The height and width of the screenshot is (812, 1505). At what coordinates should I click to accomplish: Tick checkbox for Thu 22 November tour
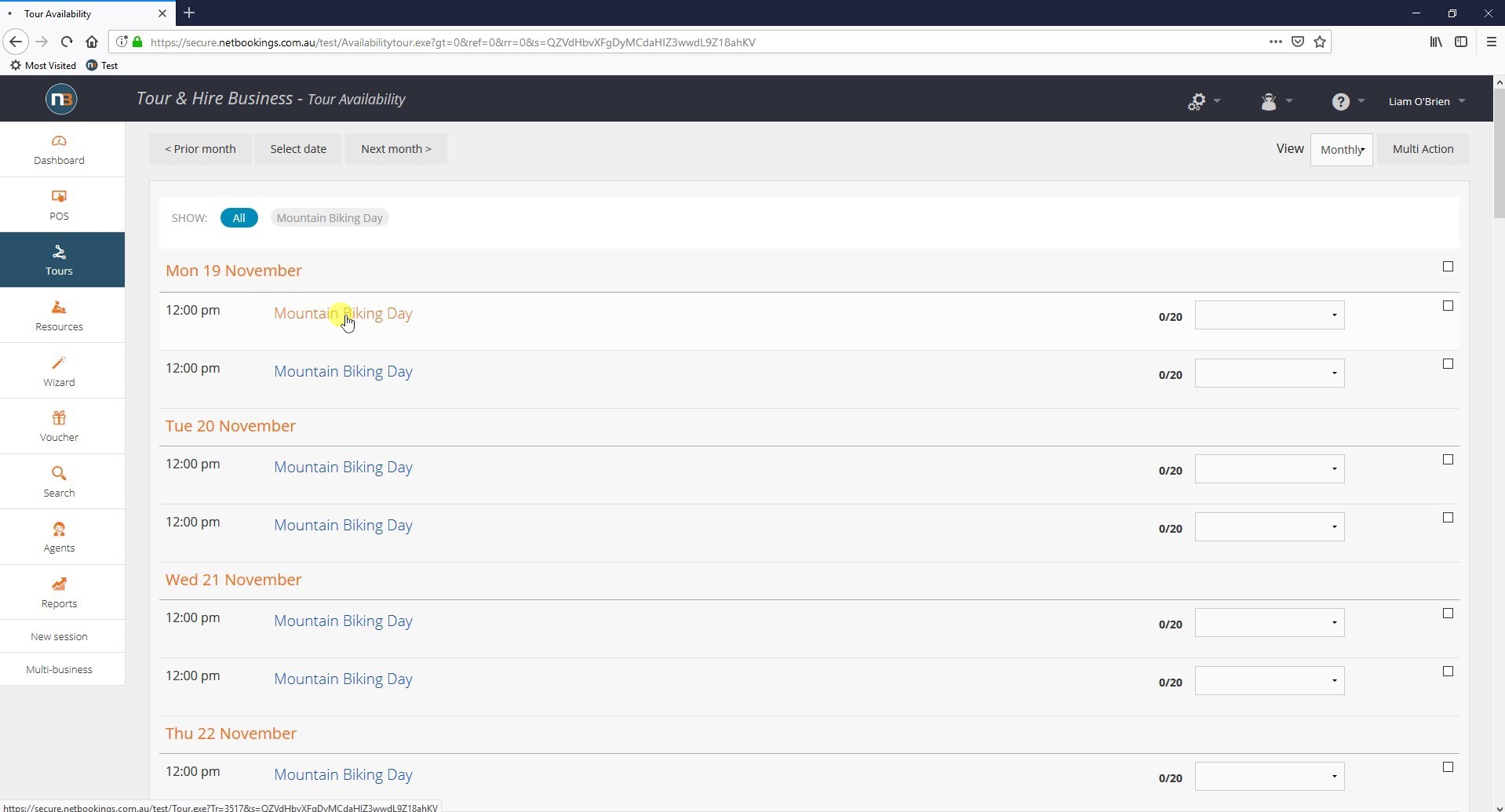pos(1448,767)
